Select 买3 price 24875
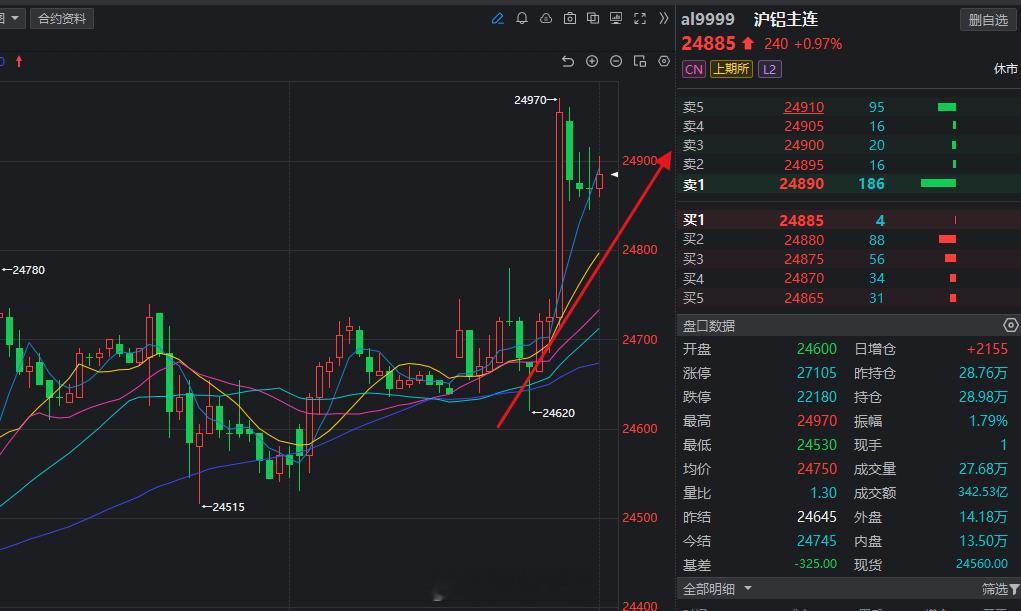 point(804,259)
